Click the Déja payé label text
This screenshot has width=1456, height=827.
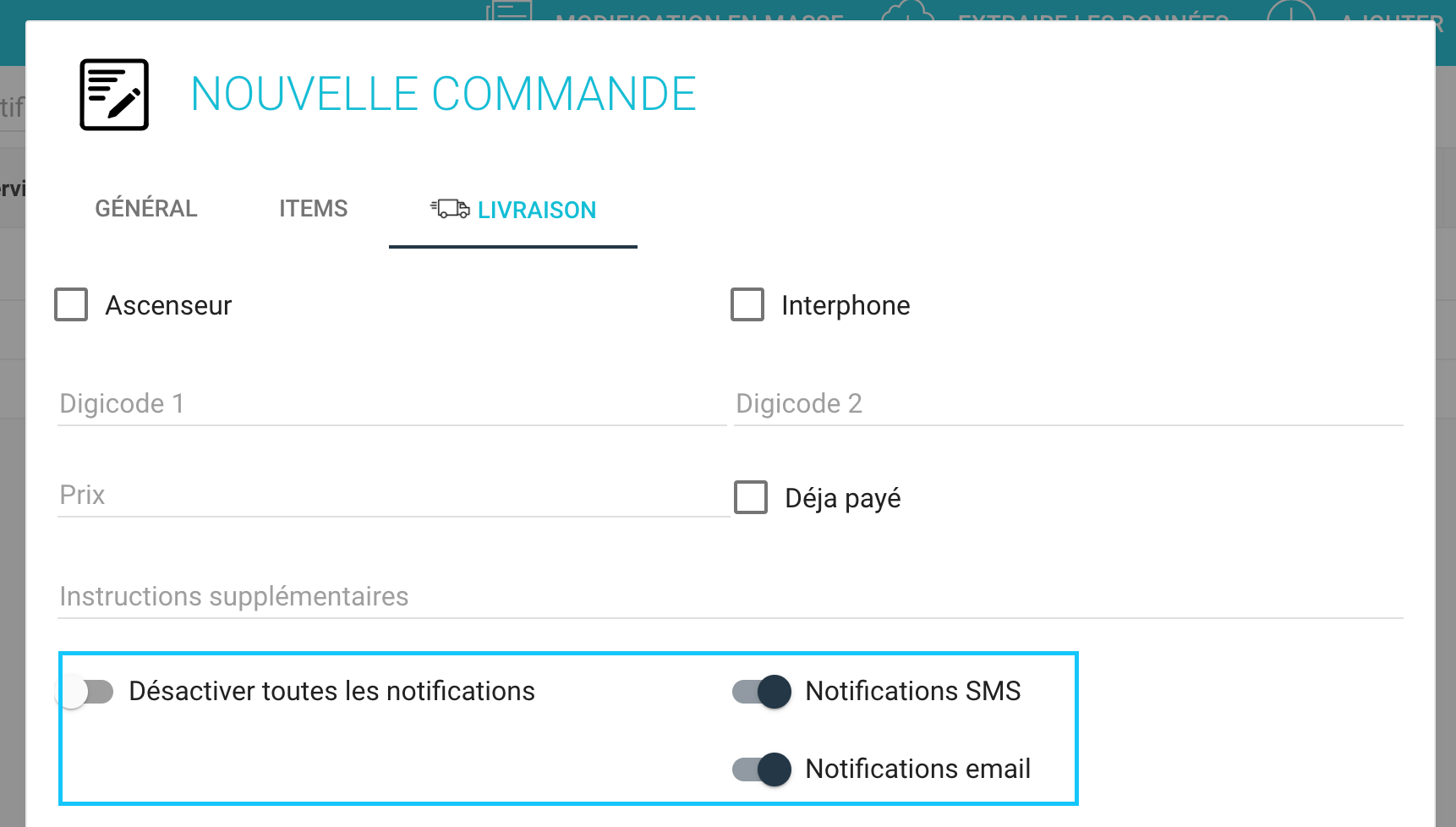coord(843,499)
